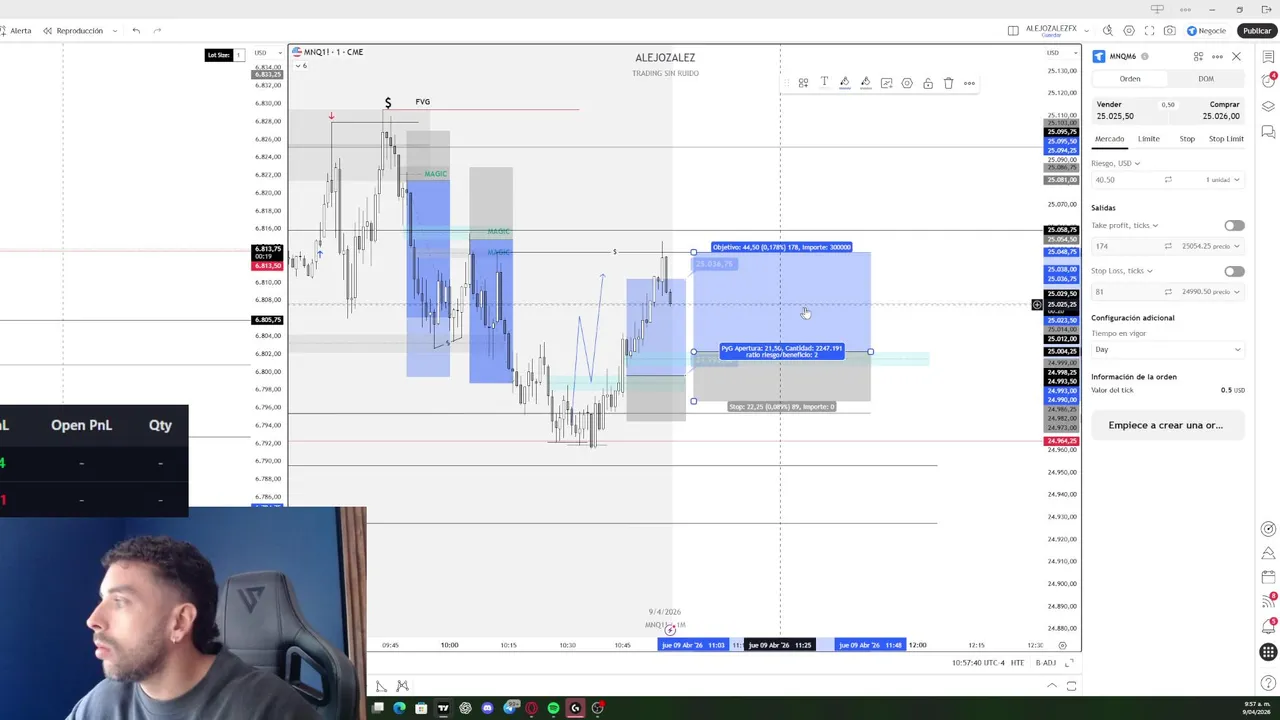Click the calendar sidebar icon
This screenshot has width=1280, height=720.
pos(1268,577)
